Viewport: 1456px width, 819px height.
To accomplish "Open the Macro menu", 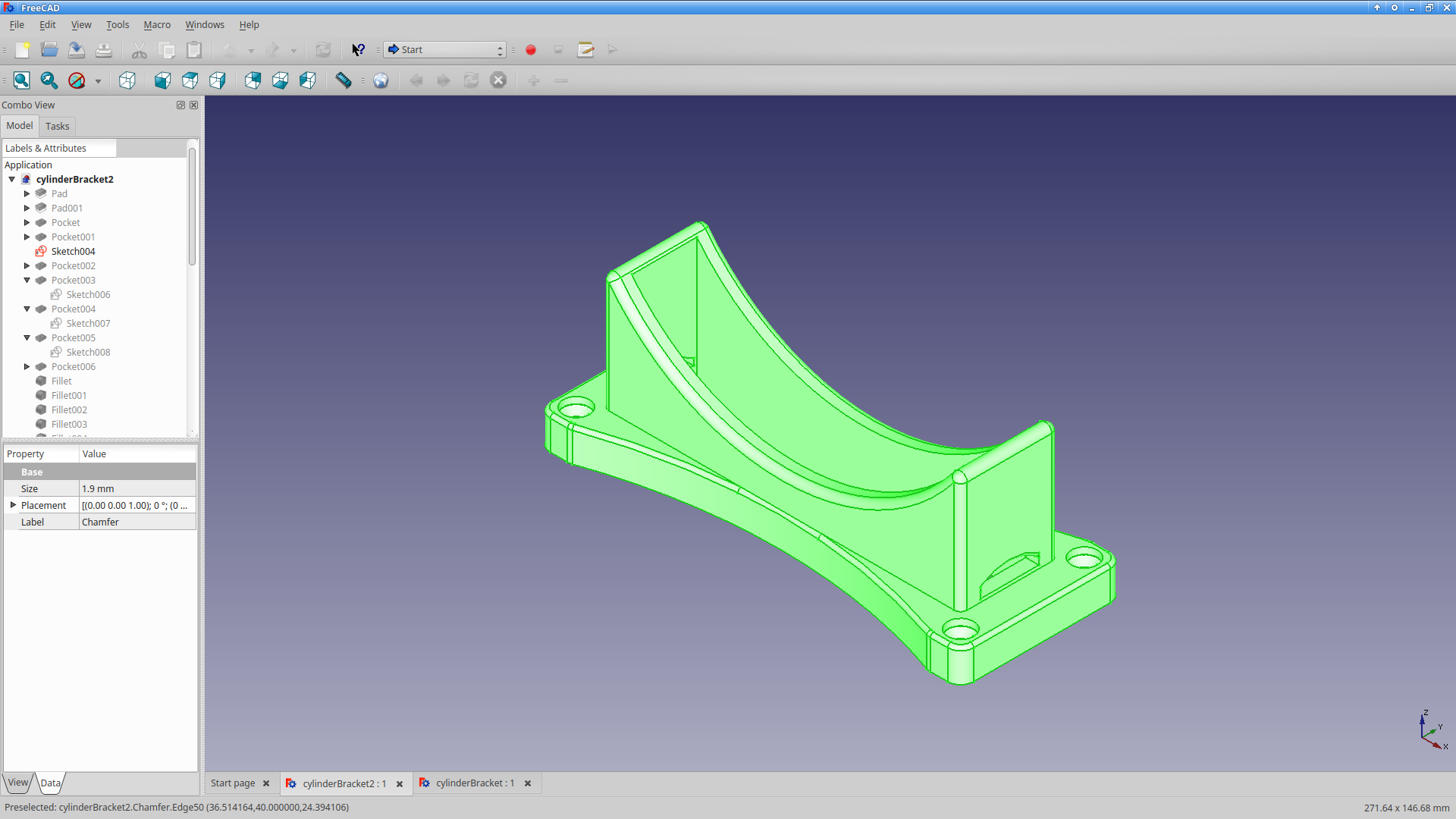I will tap(157, 25).
